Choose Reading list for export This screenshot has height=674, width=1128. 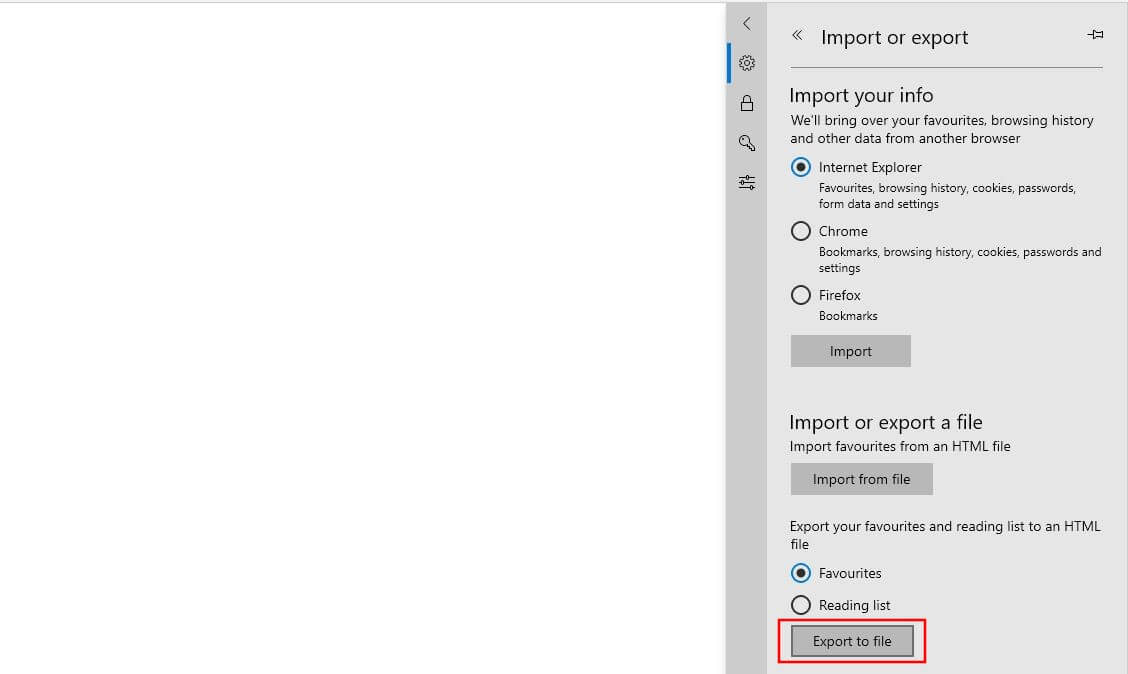coord(800,604)
